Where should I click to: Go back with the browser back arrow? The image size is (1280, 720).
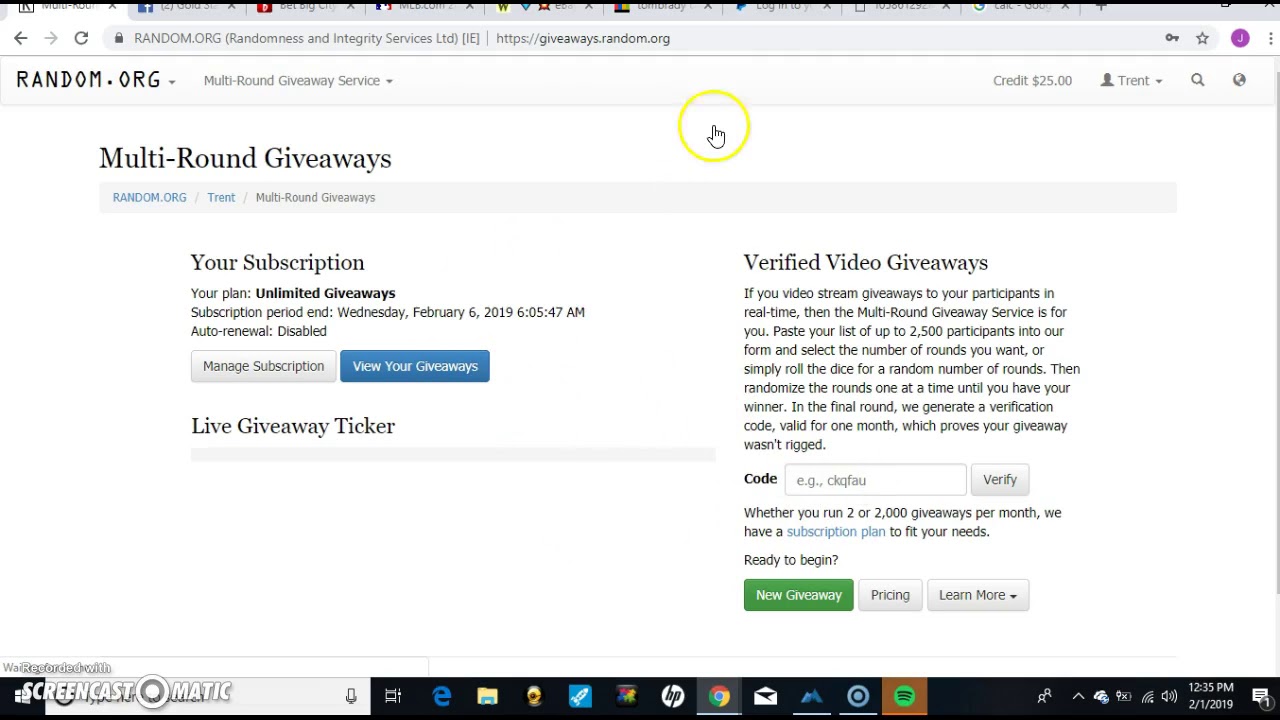(x=21, y=38)
